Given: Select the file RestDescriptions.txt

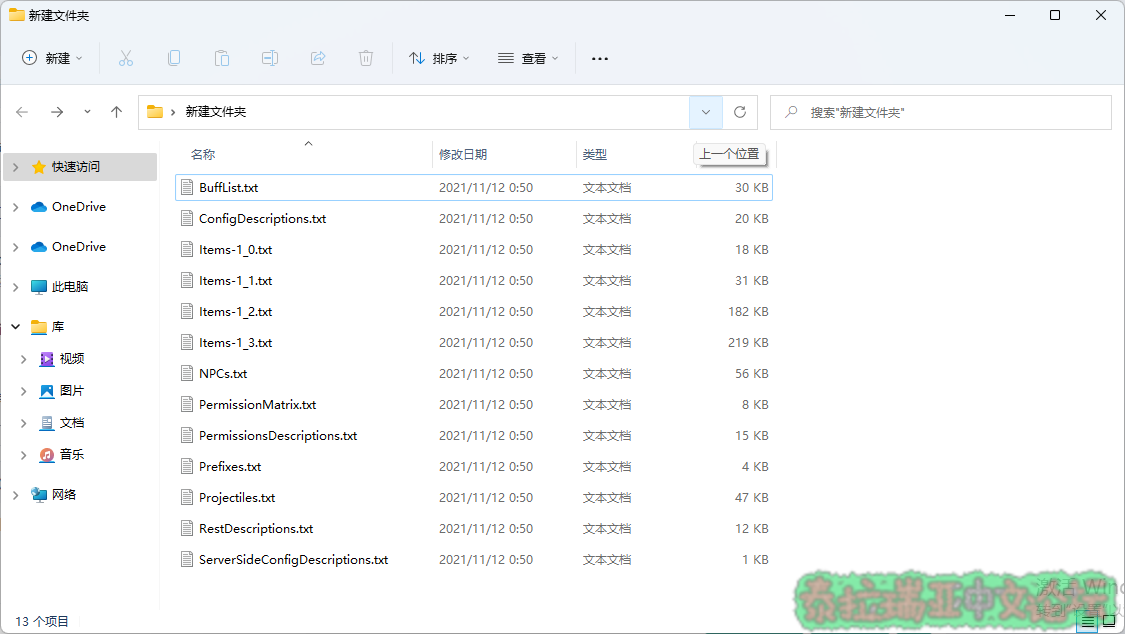Looking at the screenshot, I should (x=256, y=529).
